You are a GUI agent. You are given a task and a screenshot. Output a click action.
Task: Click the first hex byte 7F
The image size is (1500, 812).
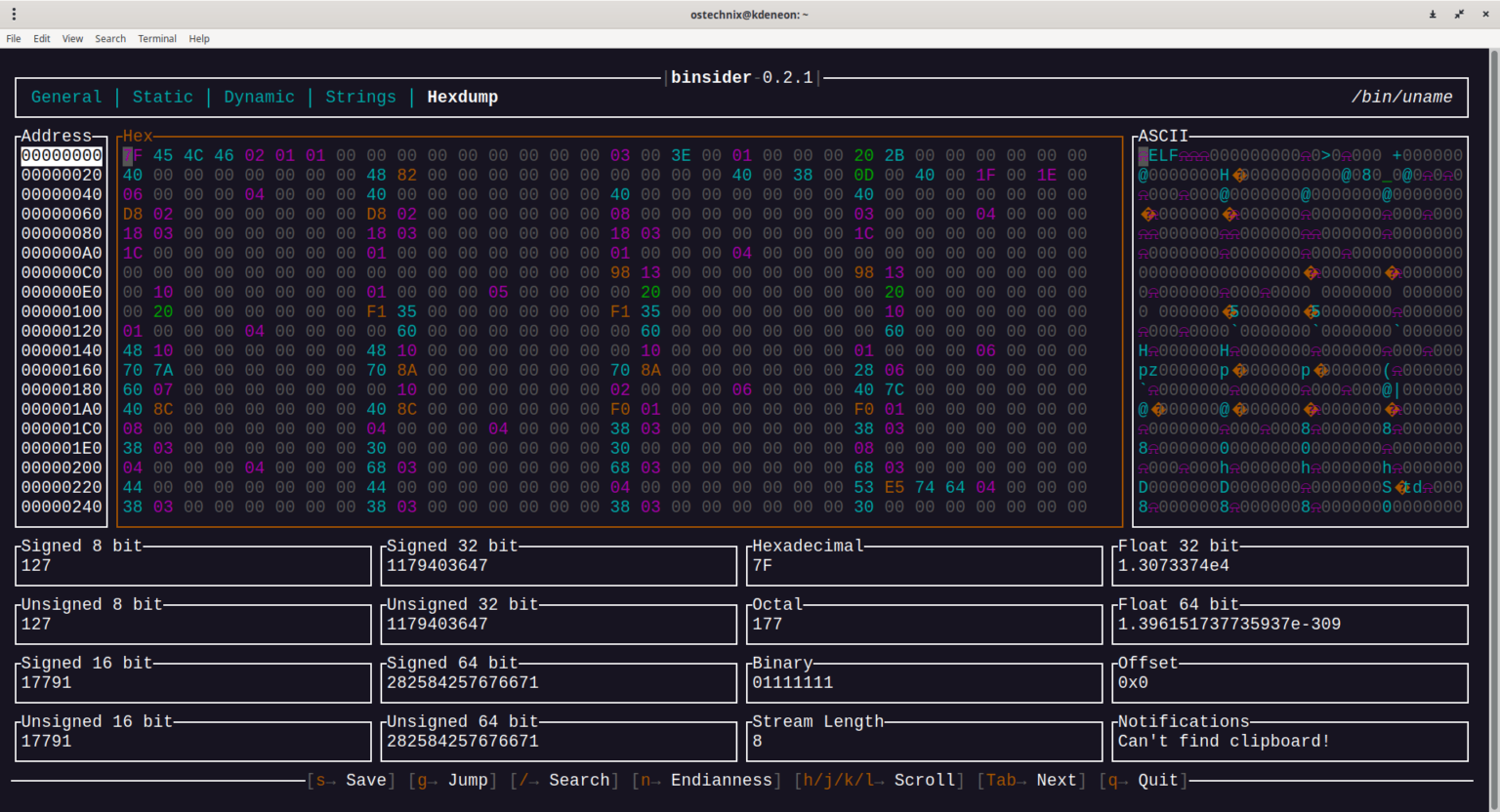tap(131, 155)
